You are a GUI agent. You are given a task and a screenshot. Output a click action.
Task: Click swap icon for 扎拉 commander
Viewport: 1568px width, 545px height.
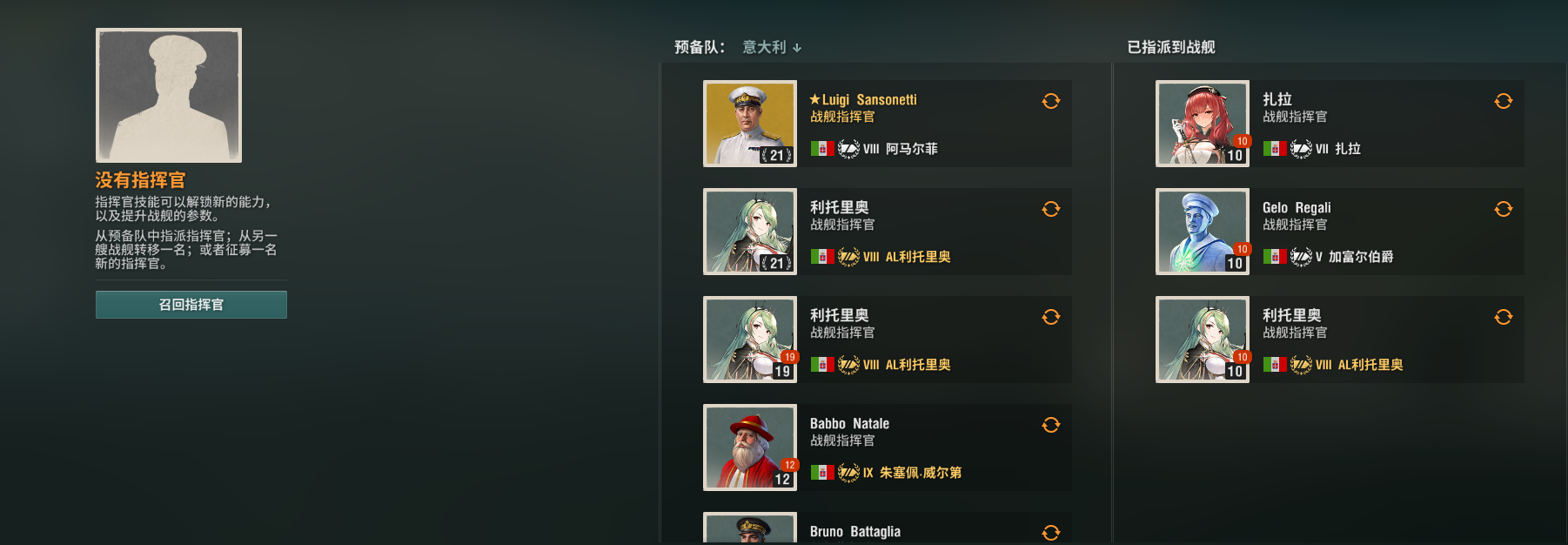pos(1504,101)
